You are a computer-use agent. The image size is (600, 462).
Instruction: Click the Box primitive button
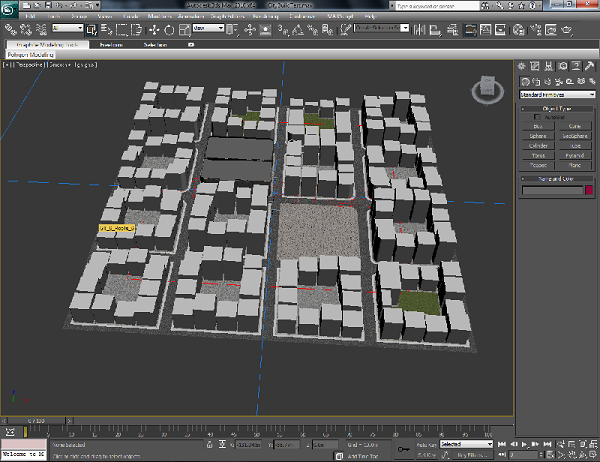539,127
